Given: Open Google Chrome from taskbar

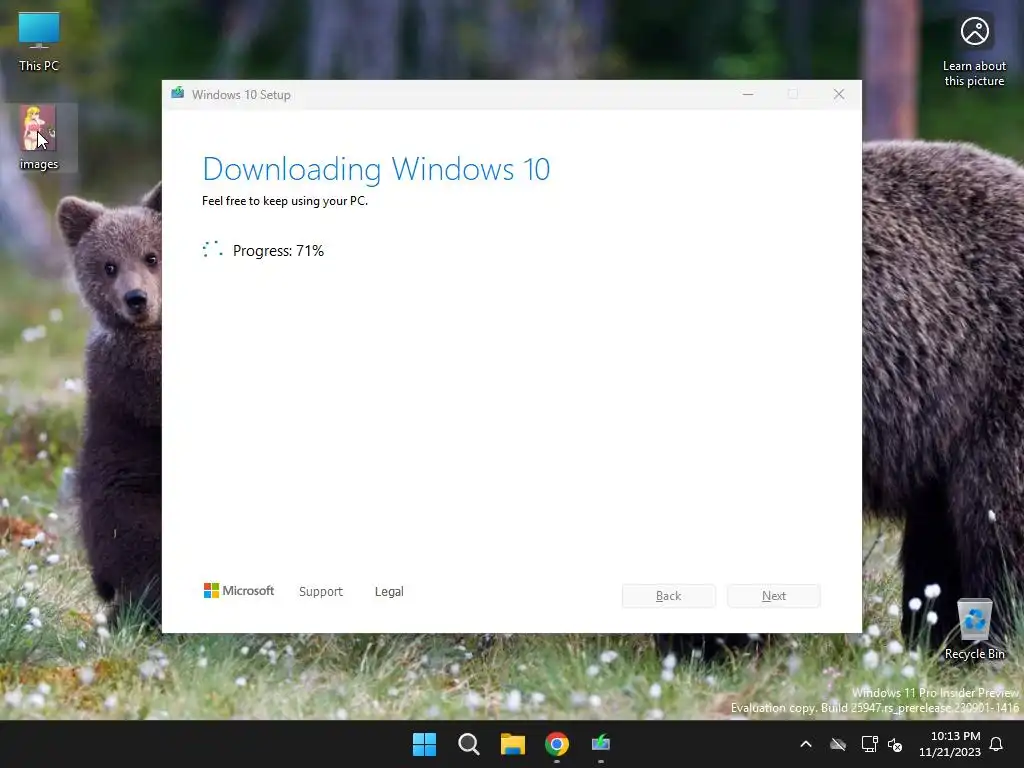Looking at the screenshot, I should click(x=557, y=744).
